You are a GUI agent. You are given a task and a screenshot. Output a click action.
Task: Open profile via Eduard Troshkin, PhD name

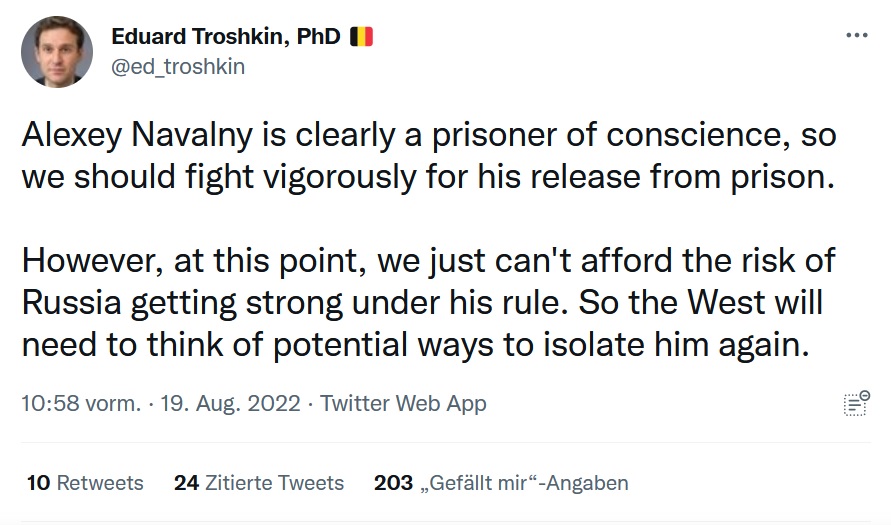pyautogui.click(x=226, y=36)
